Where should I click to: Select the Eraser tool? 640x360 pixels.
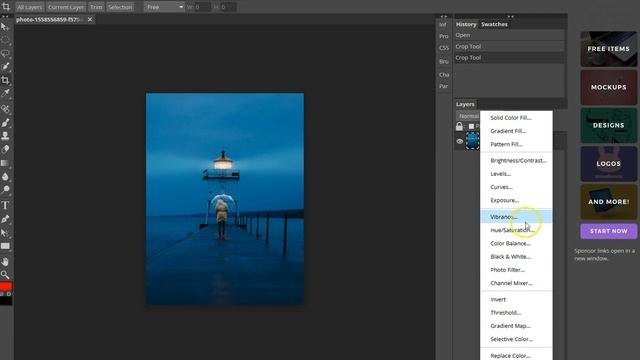5,149
